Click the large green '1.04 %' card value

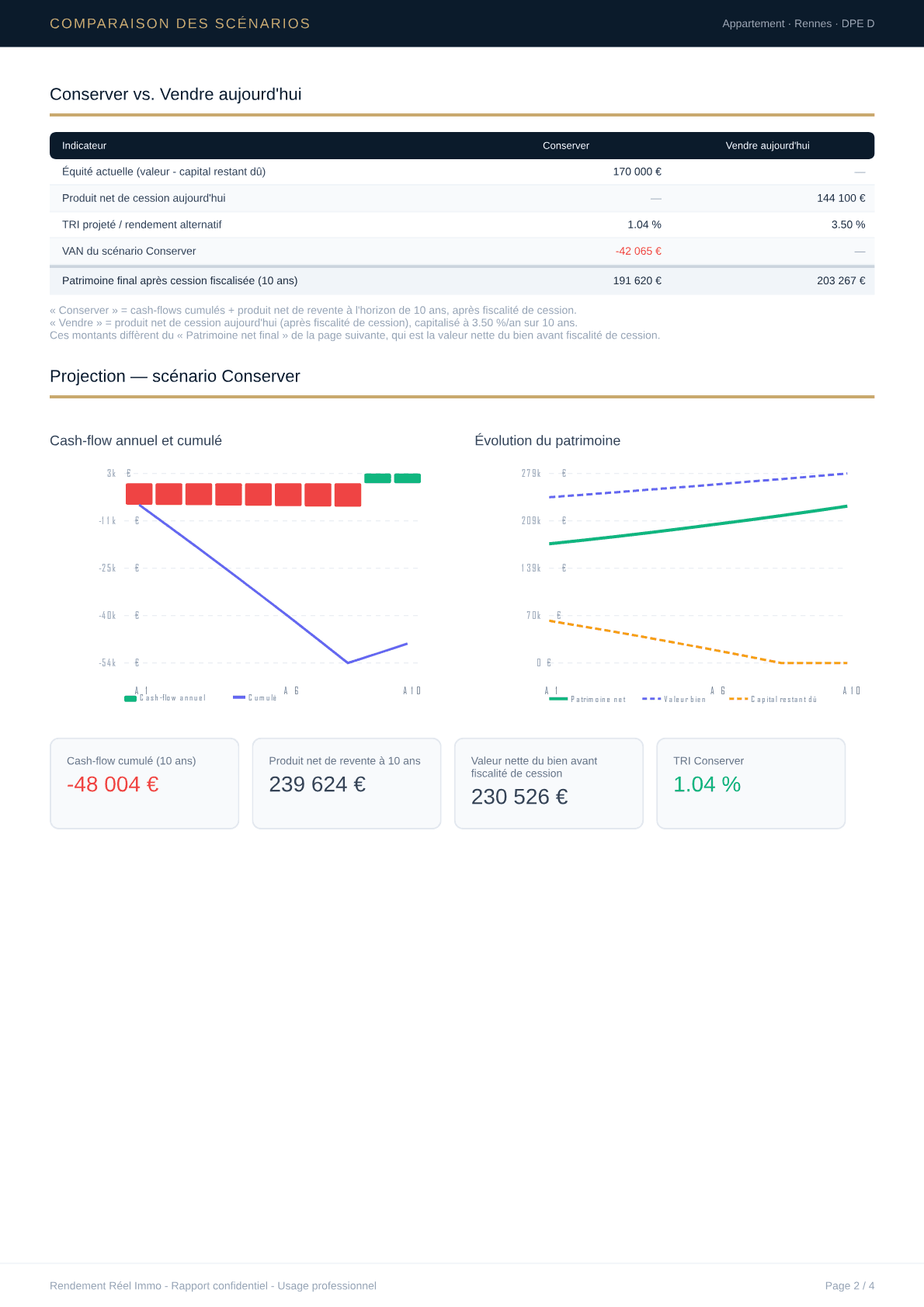pyautogui.click(x=707, y=784)
